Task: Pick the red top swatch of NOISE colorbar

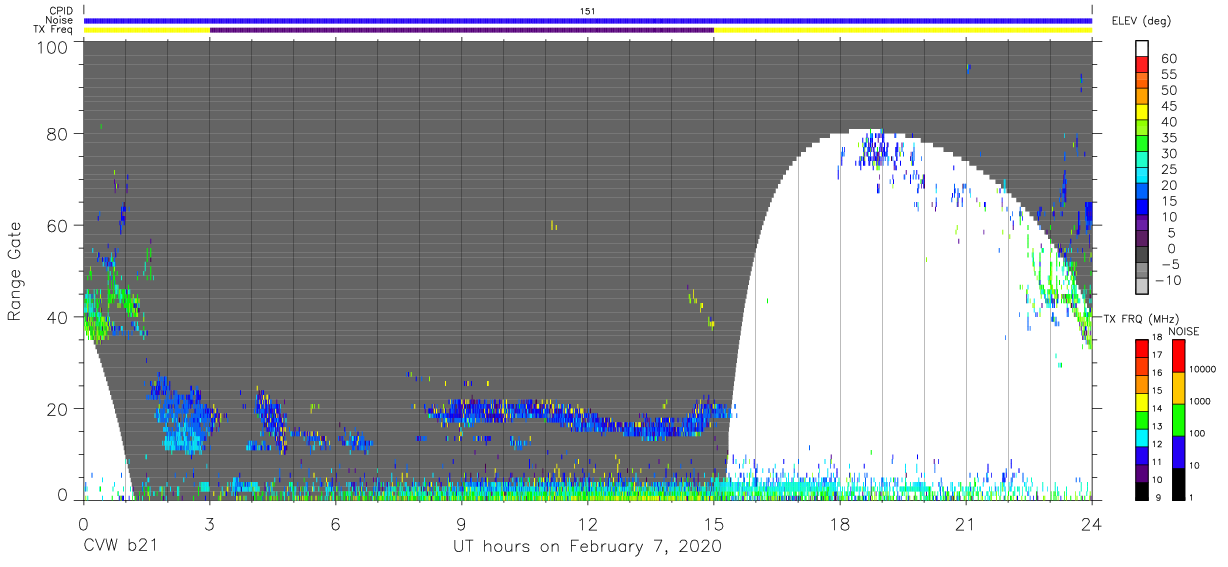Action: tap(1179, 356)
